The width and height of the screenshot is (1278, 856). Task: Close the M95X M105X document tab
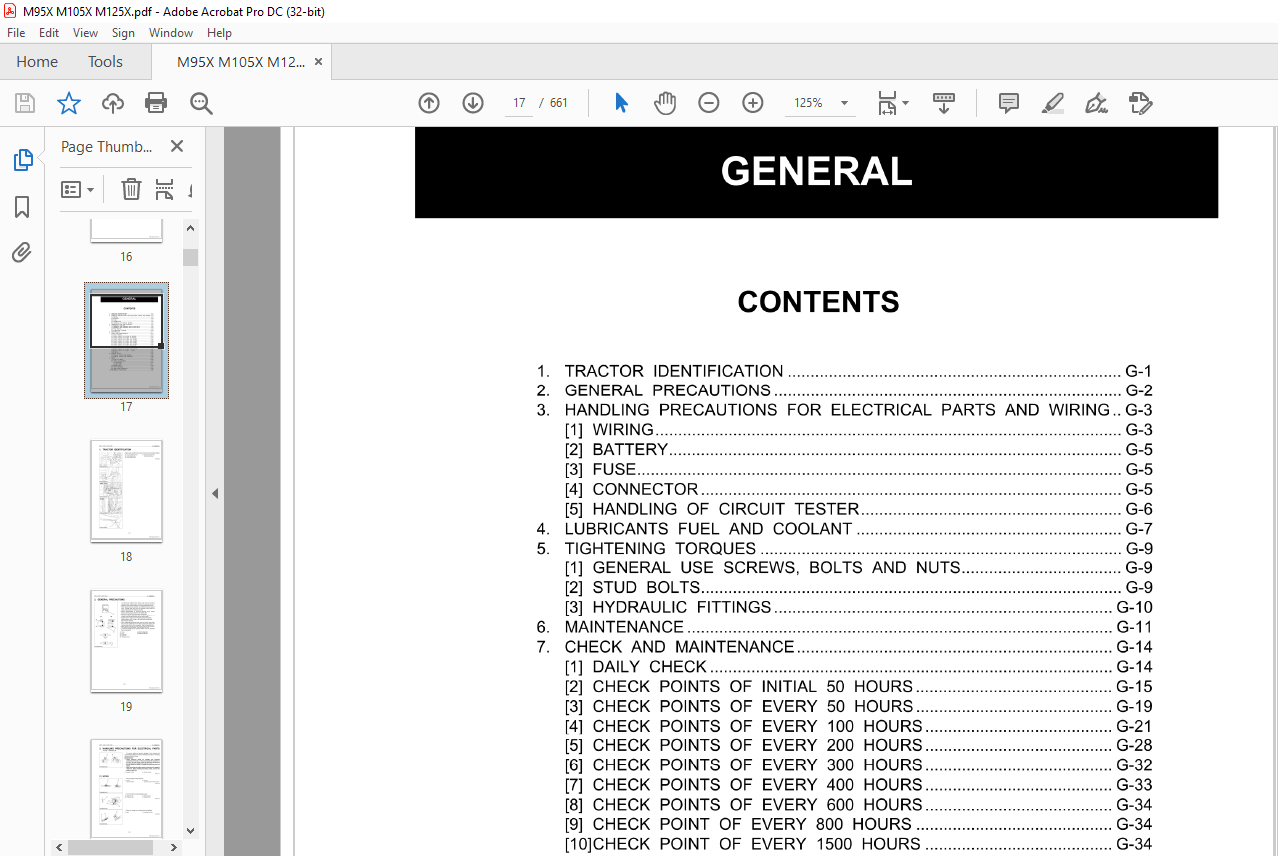319,62
